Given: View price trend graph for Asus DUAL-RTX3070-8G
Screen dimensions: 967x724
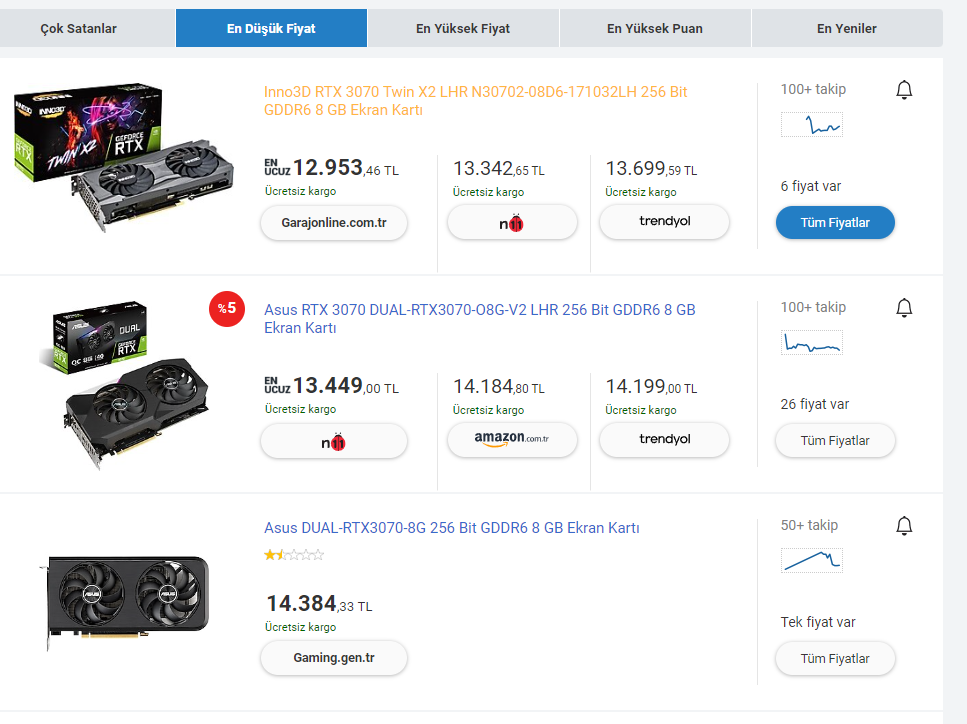Looking at the screenshot, I should (811, 560).
